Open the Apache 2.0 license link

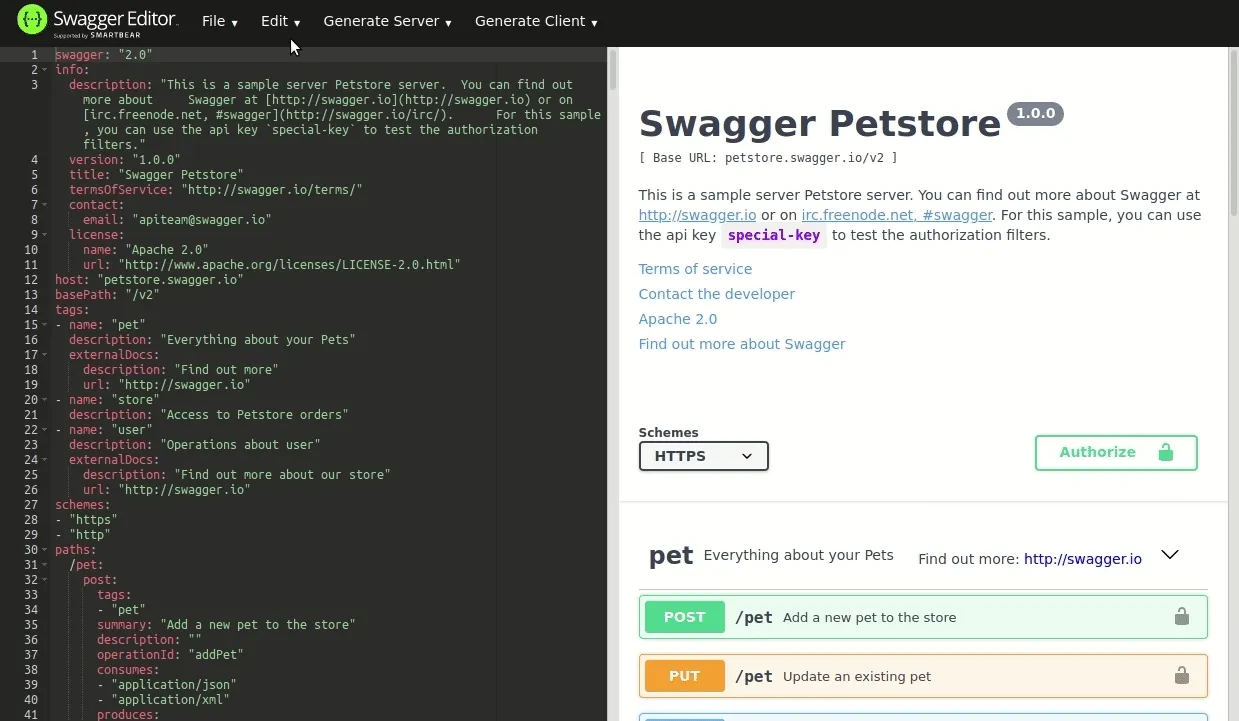pyautogui.click(x=677, y=318)
